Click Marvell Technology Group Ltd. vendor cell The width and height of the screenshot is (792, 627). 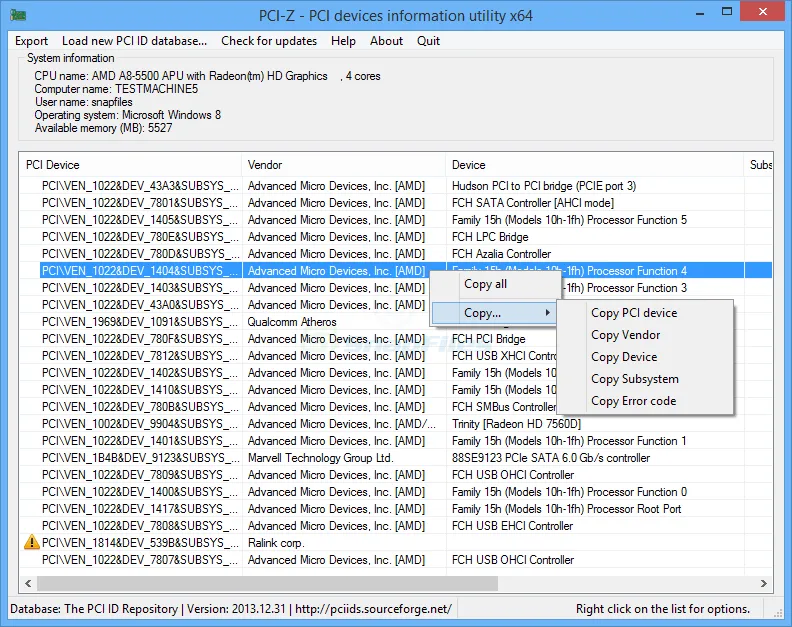point(320,458)
